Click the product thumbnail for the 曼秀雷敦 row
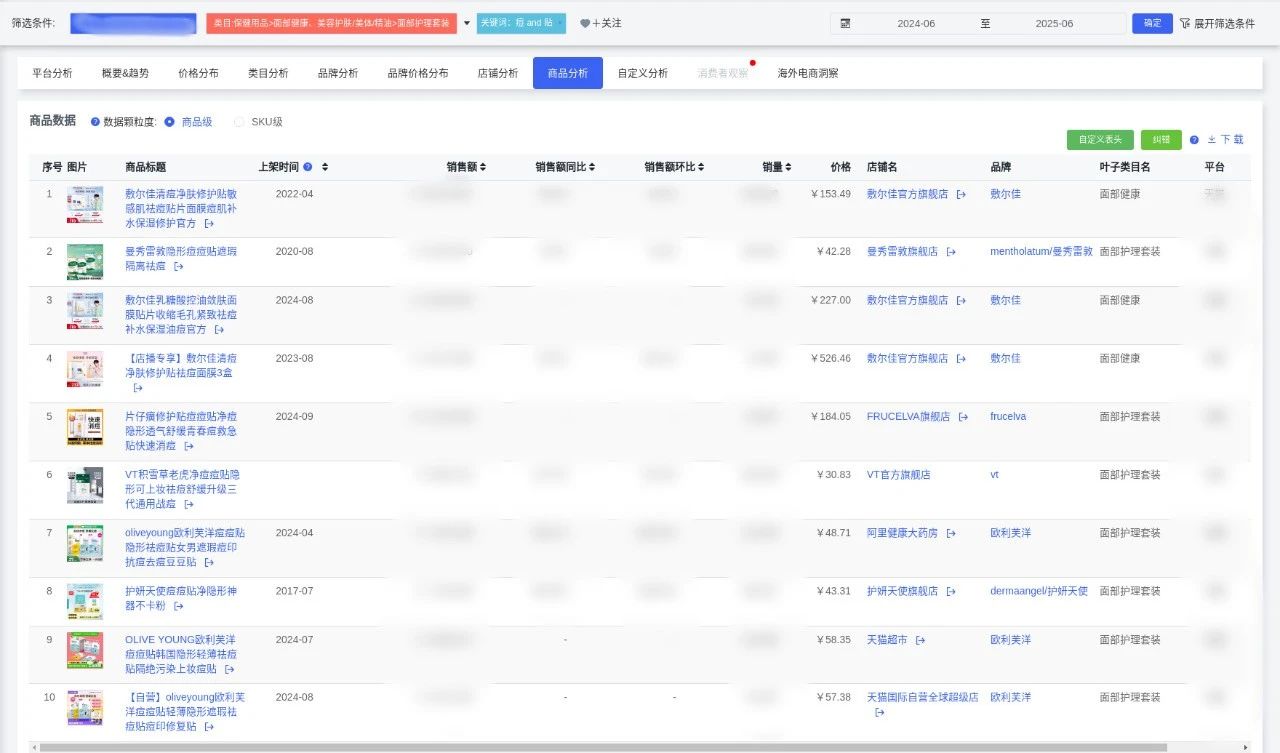 85,262
